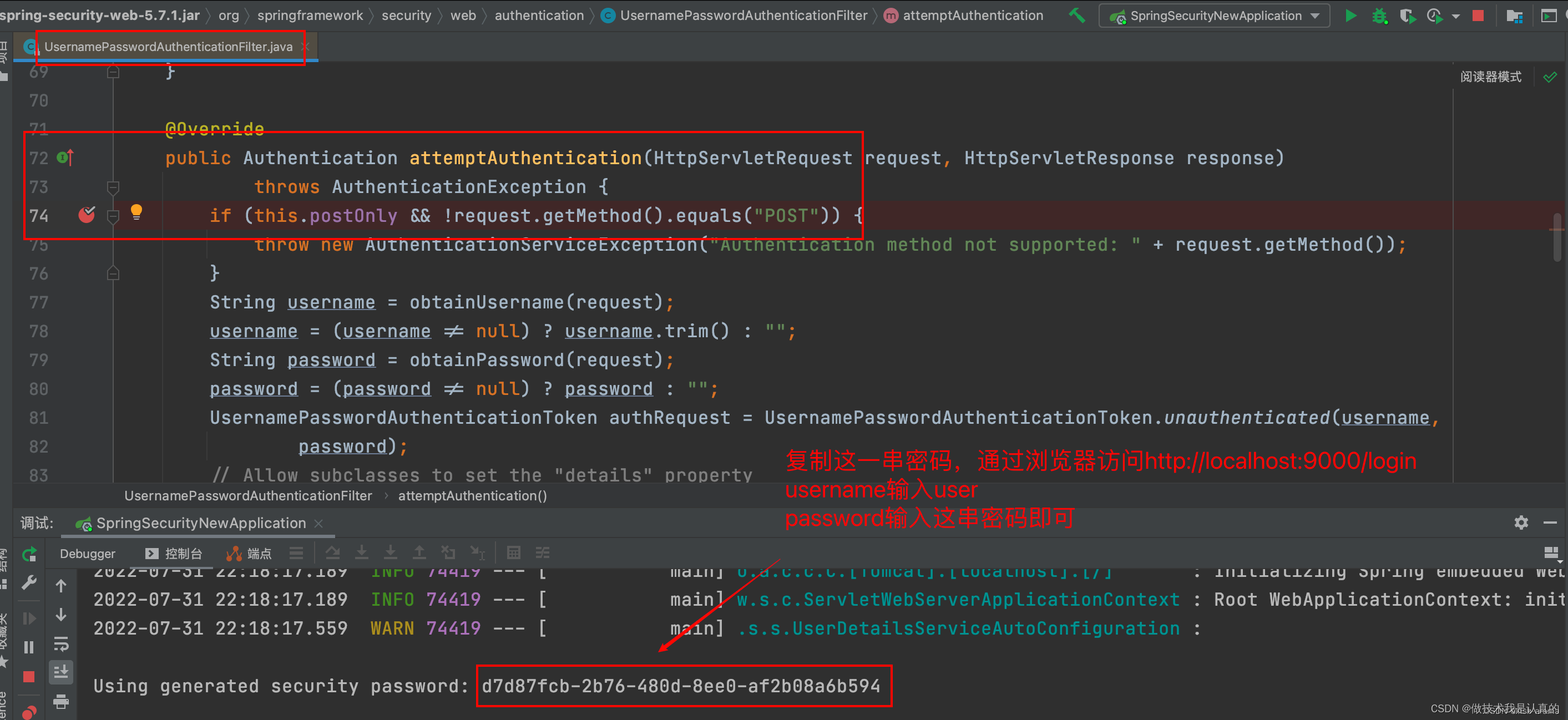Screen dimensions: 1568x720
Task: Click red Stop square in top toolbar
Action: pos(1478,15)
